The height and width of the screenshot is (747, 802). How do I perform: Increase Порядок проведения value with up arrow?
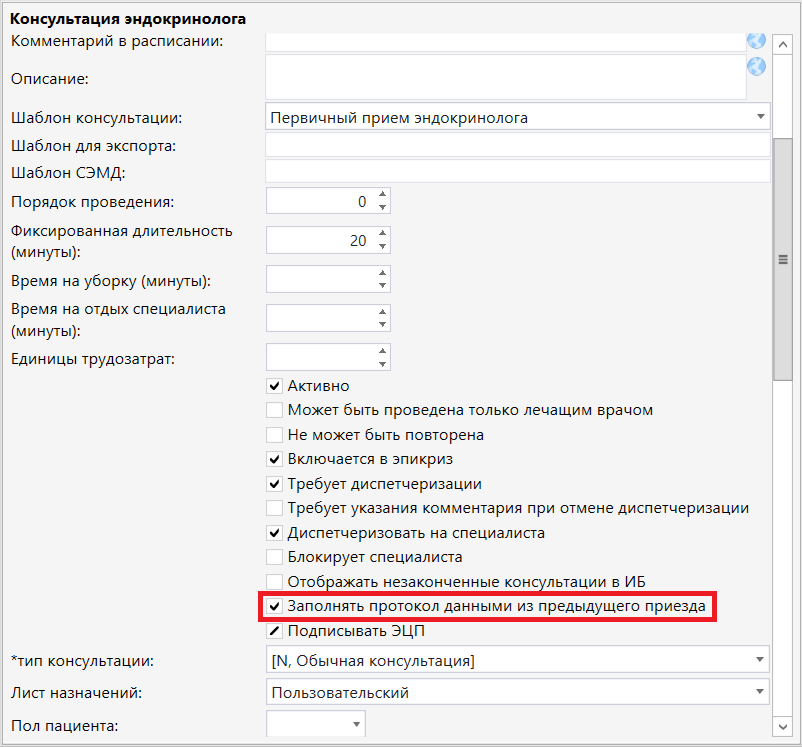(381, 195)
